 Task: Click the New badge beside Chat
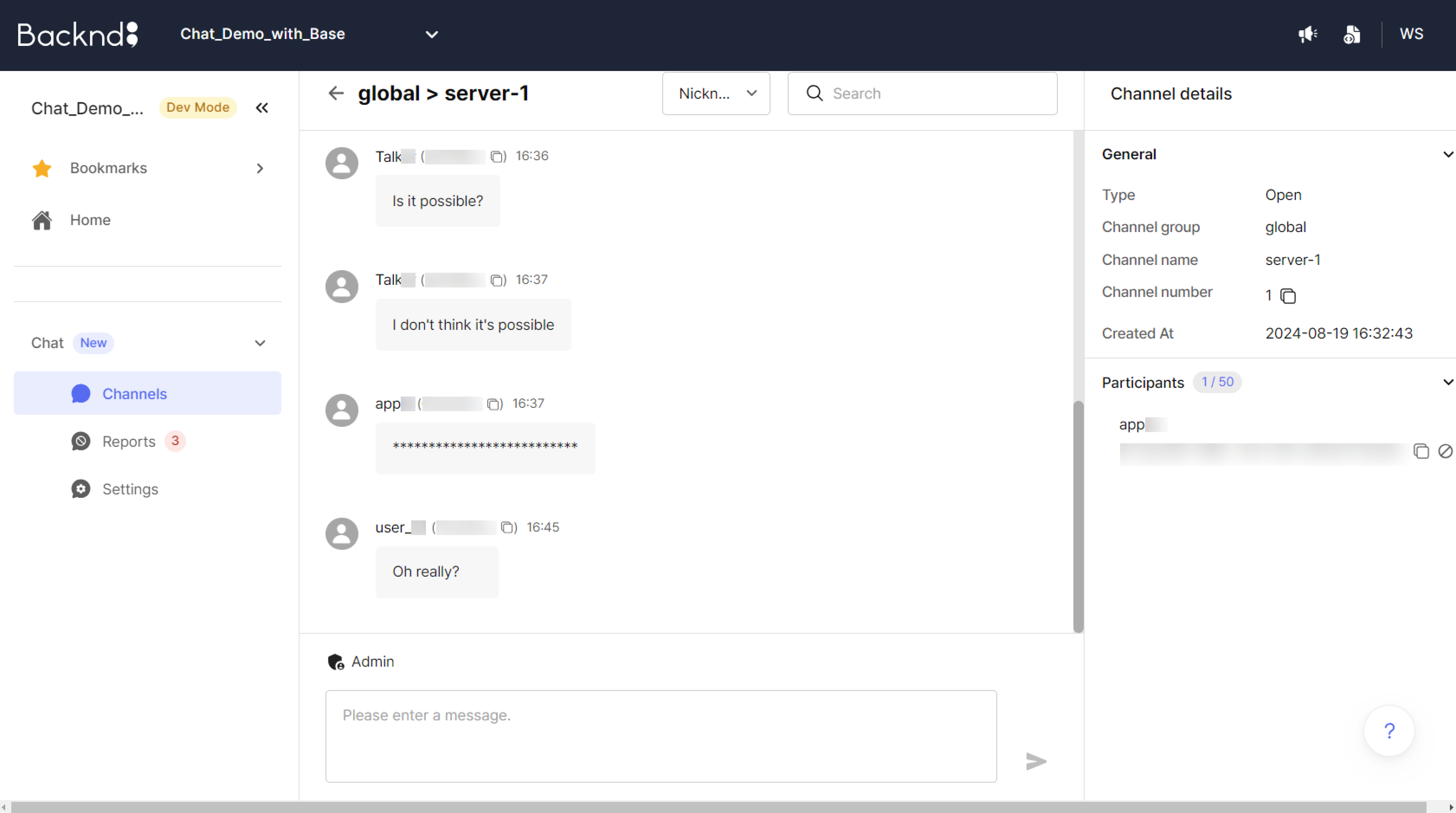[x=93, y=343]
